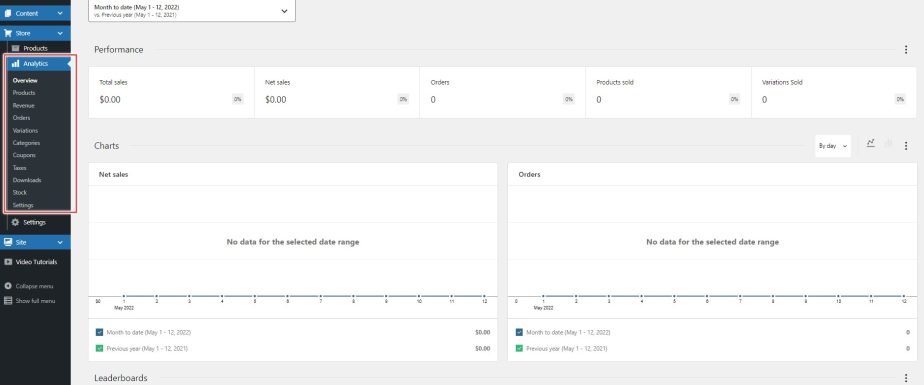
Task: Open the Site menu label in the sidebar
Action: click(21, 242)
